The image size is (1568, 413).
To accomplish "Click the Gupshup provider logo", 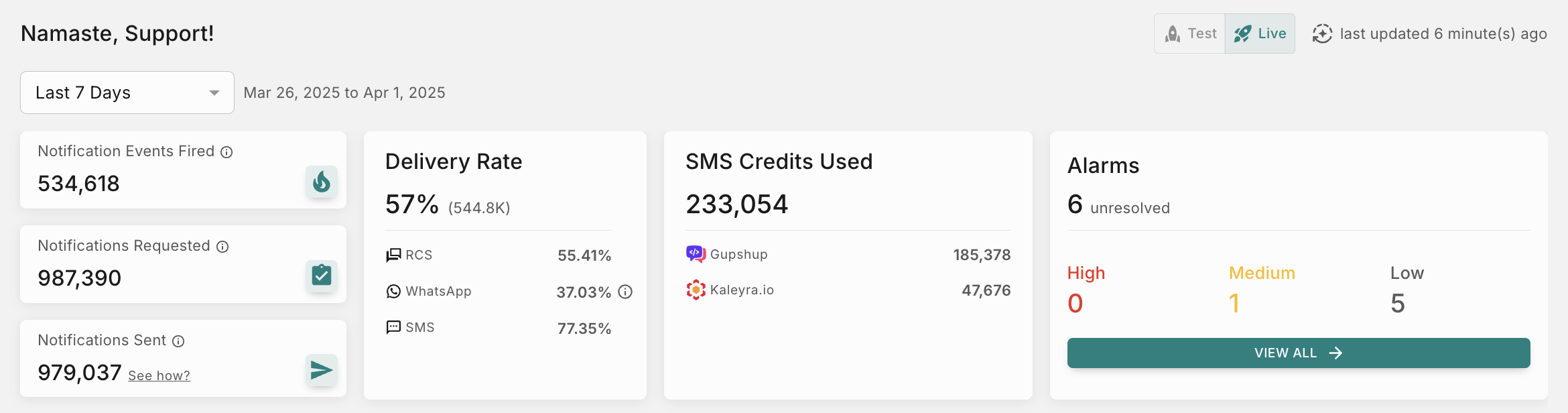I will coord(695,254).
